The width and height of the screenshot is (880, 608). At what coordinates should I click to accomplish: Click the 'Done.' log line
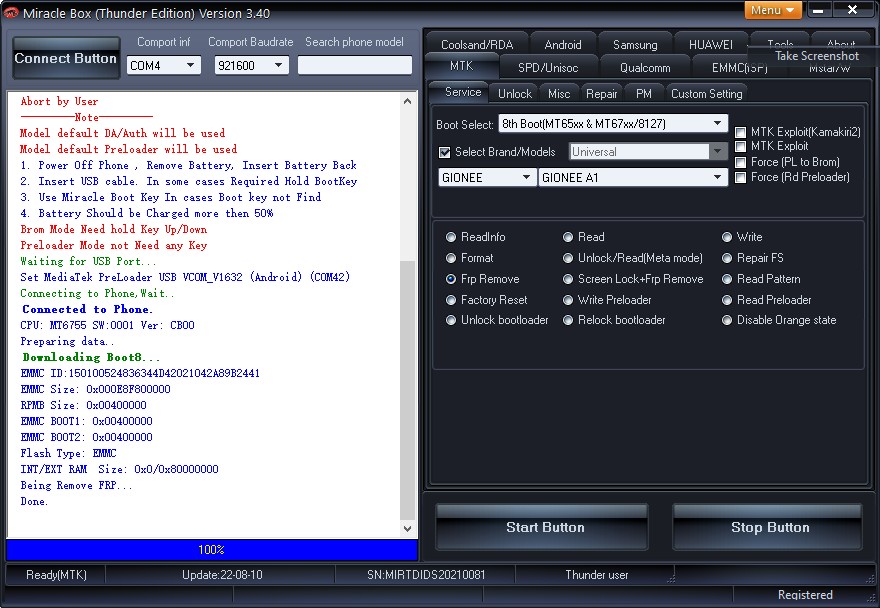(x=34, y=501)
